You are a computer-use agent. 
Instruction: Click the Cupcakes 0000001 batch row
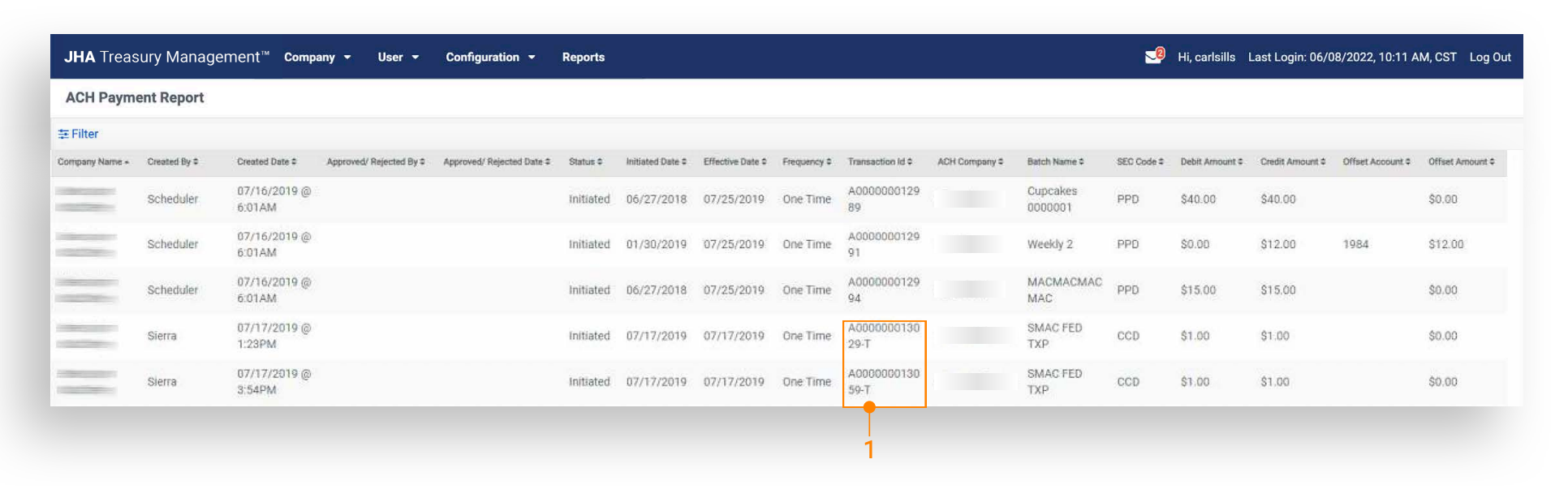click(x=1052, y=200)
